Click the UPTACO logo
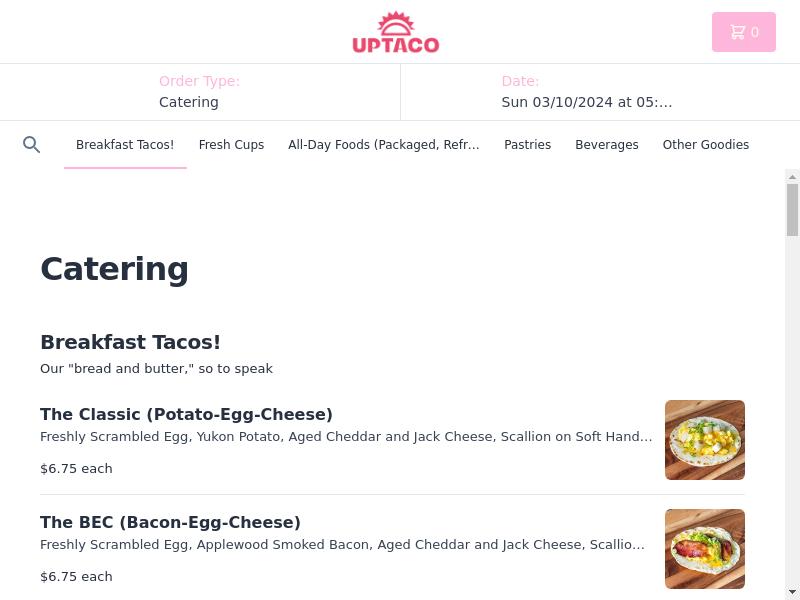This screenshot has width=800, height=600. pyautogui.click(x=396, y=33)
